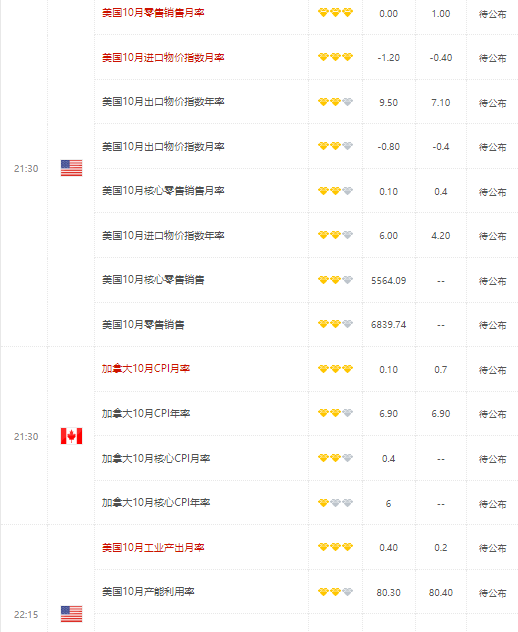Click importance rating for 美国10月零售销售
This screenshot has height=632, width=518.
tap(335, 324)
